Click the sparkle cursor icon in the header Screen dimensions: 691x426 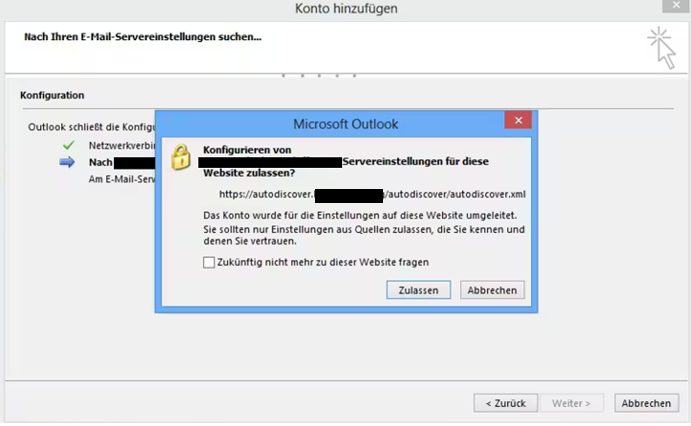[x=660, y=46]
